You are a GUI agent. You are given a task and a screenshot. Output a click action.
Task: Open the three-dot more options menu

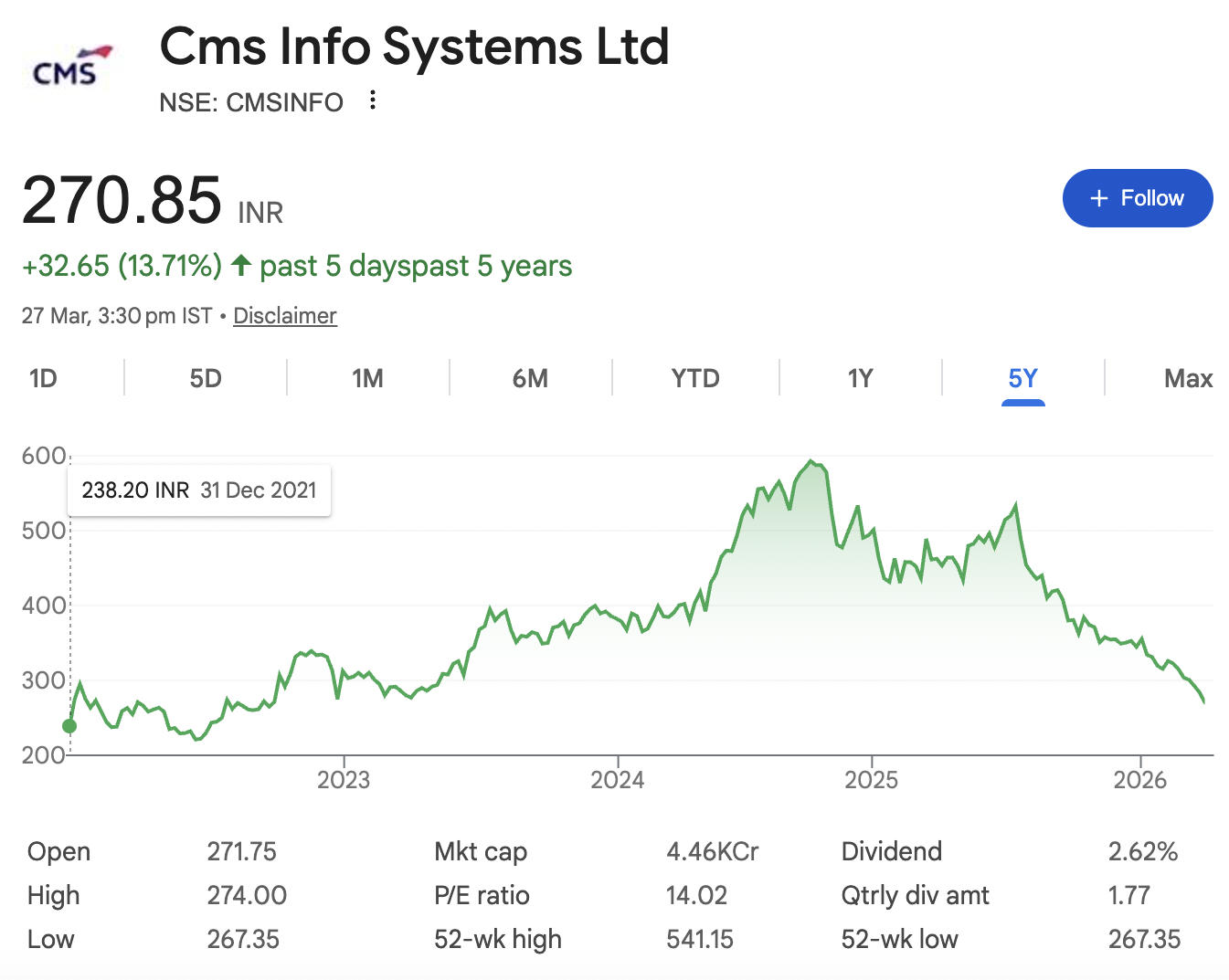[372, 100]
